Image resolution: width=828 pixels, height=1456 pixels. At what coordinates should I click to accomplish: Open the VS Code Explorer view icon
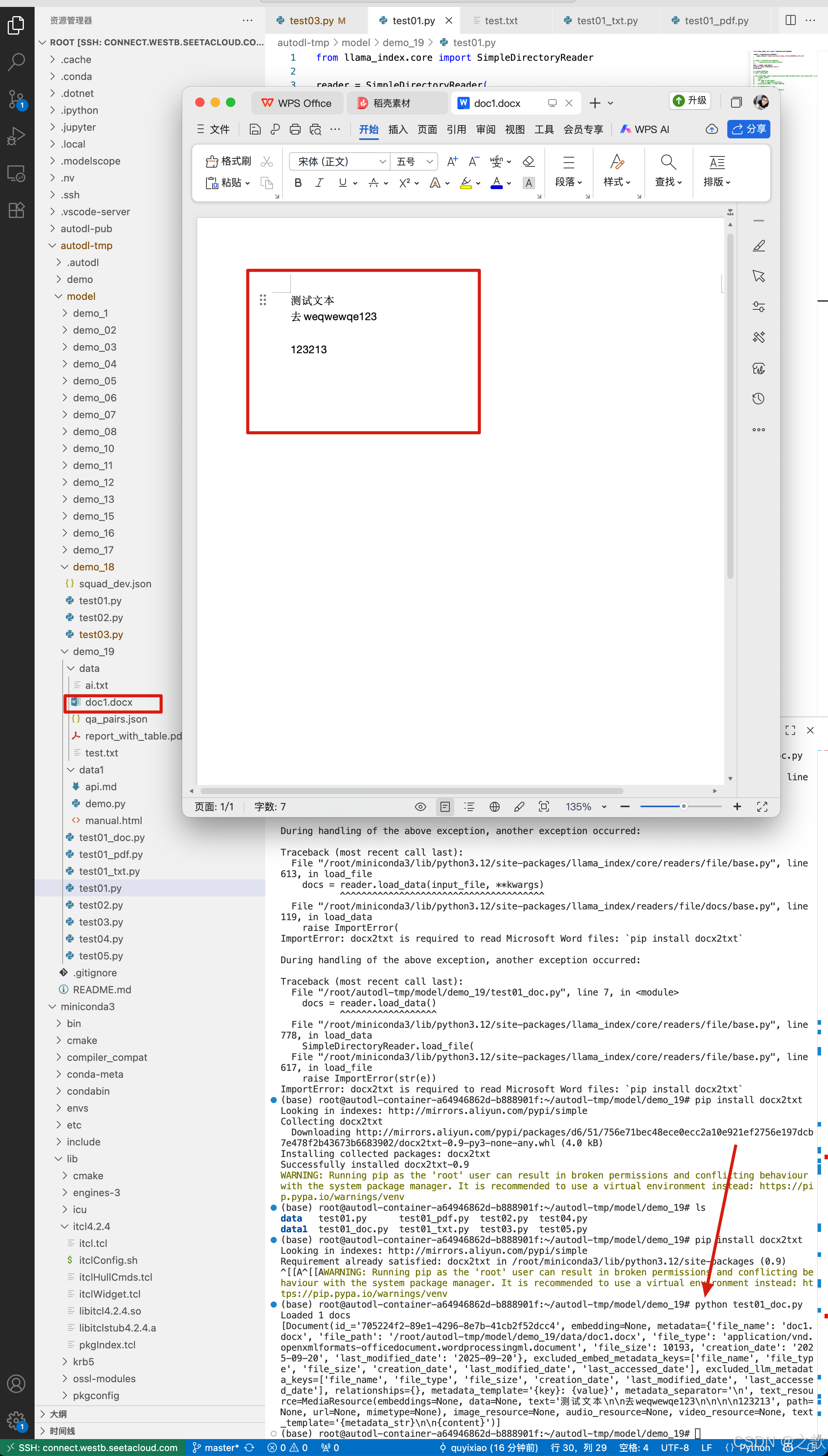[x=17, y=25]
